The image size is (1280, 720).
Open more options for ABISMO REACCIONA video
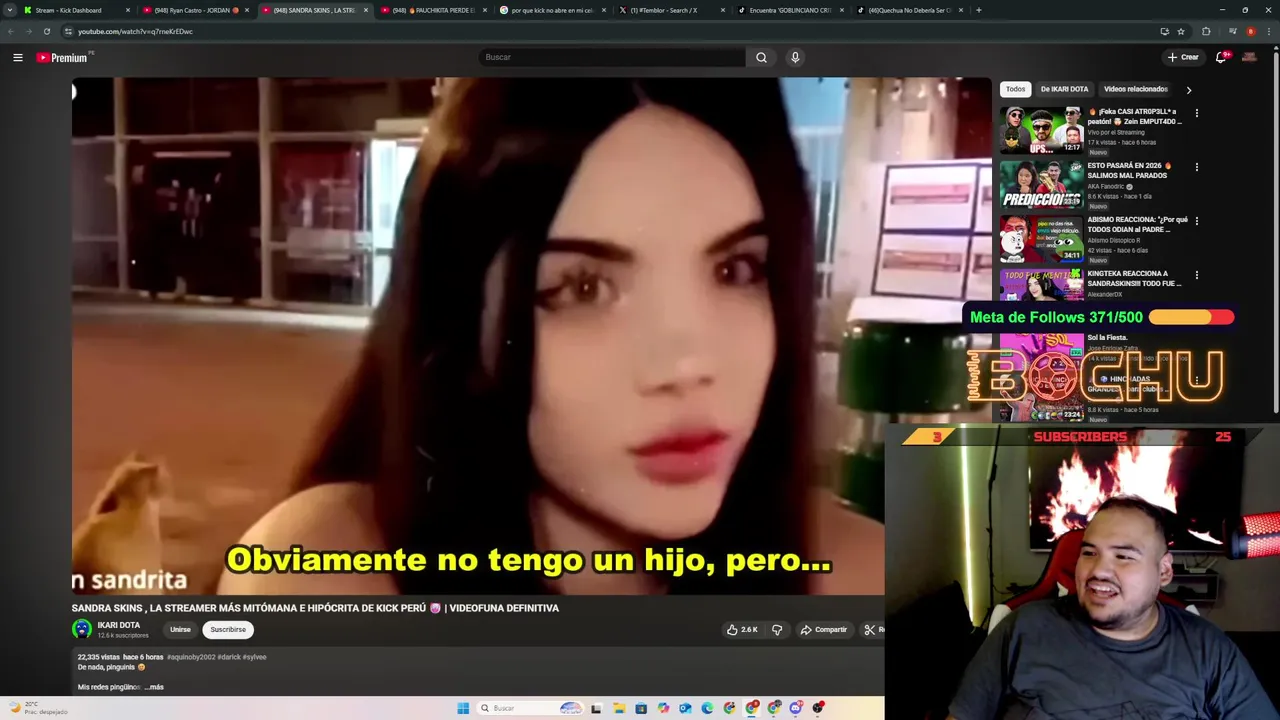click(1196, 221)
